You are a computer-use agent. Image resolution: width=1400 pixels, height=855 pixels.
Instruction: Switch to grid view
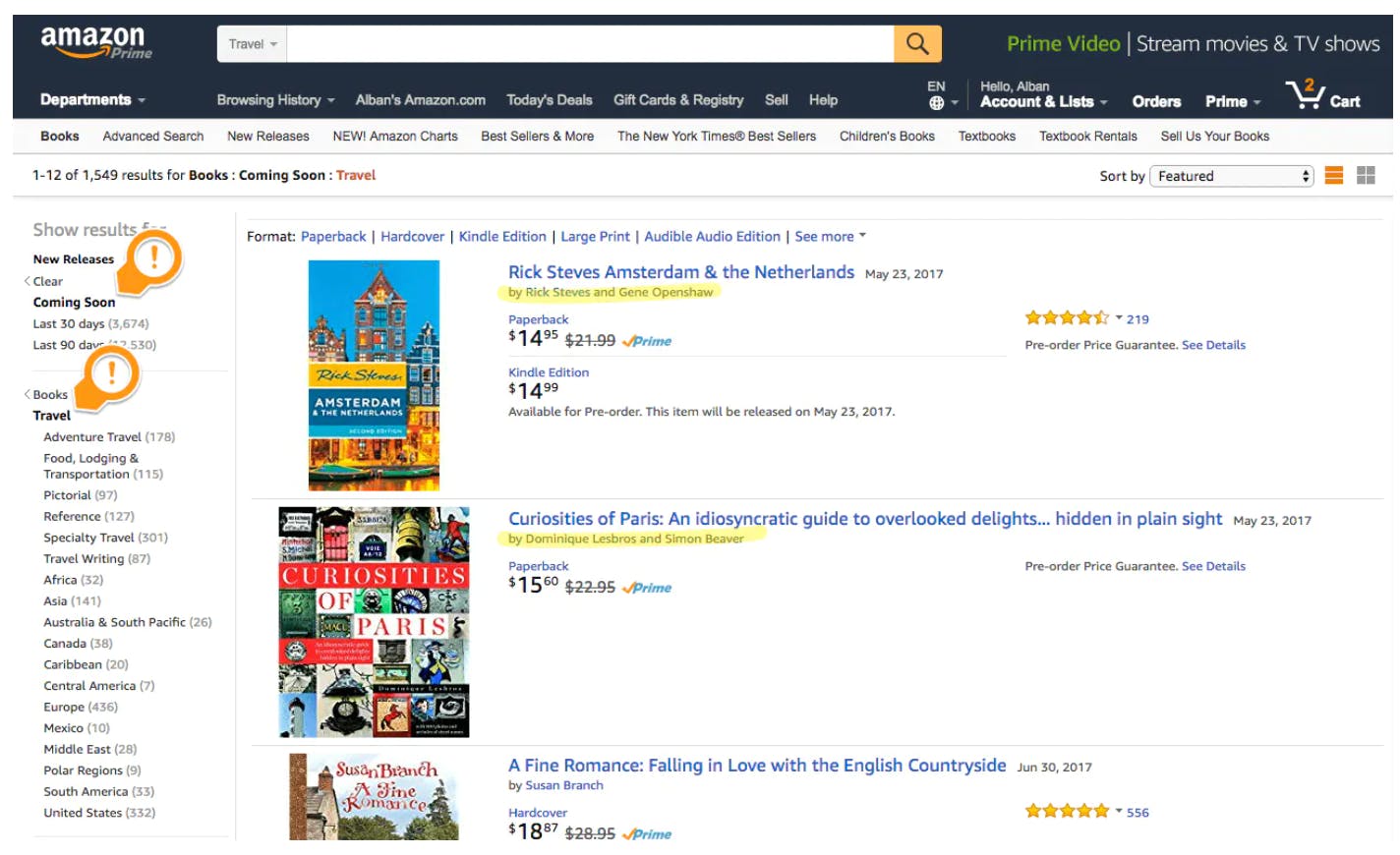1366,175
